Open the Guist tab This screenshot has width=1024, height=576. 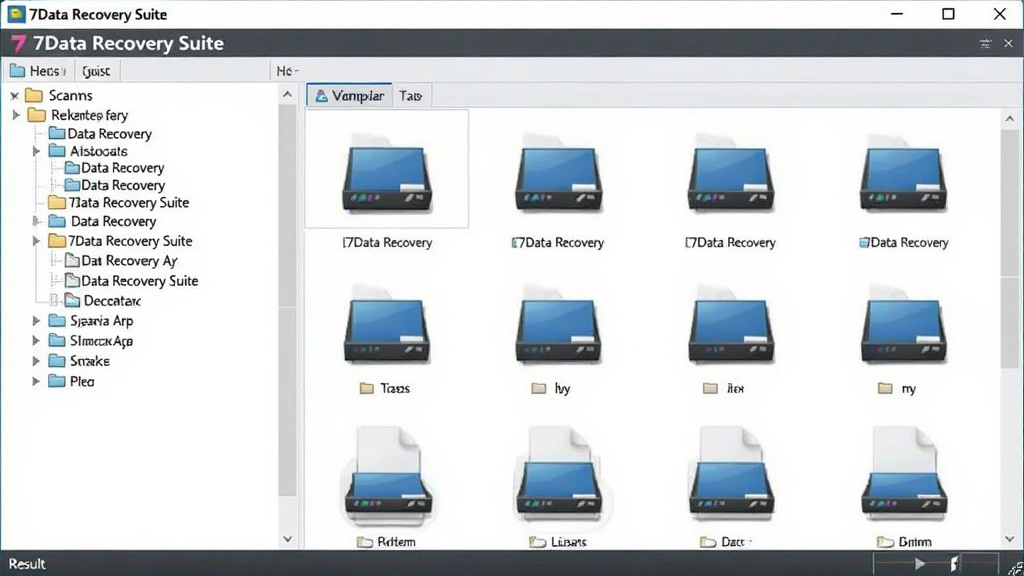[97, 71]
